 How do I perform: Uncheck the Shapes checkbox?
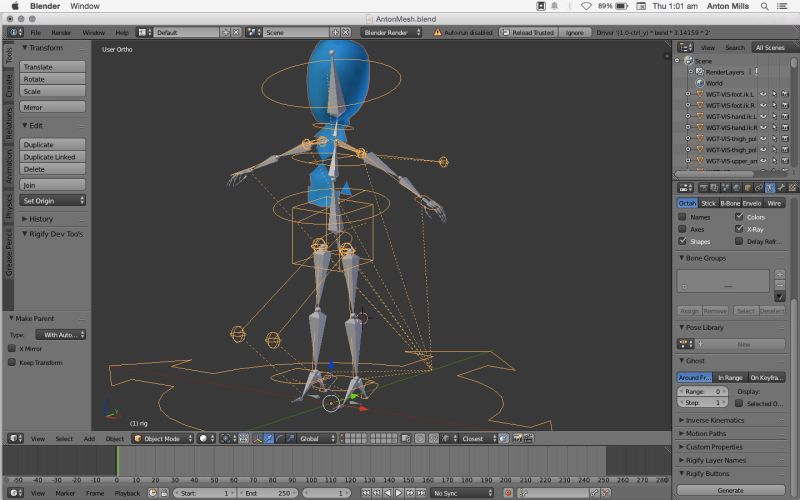[682, 241]
